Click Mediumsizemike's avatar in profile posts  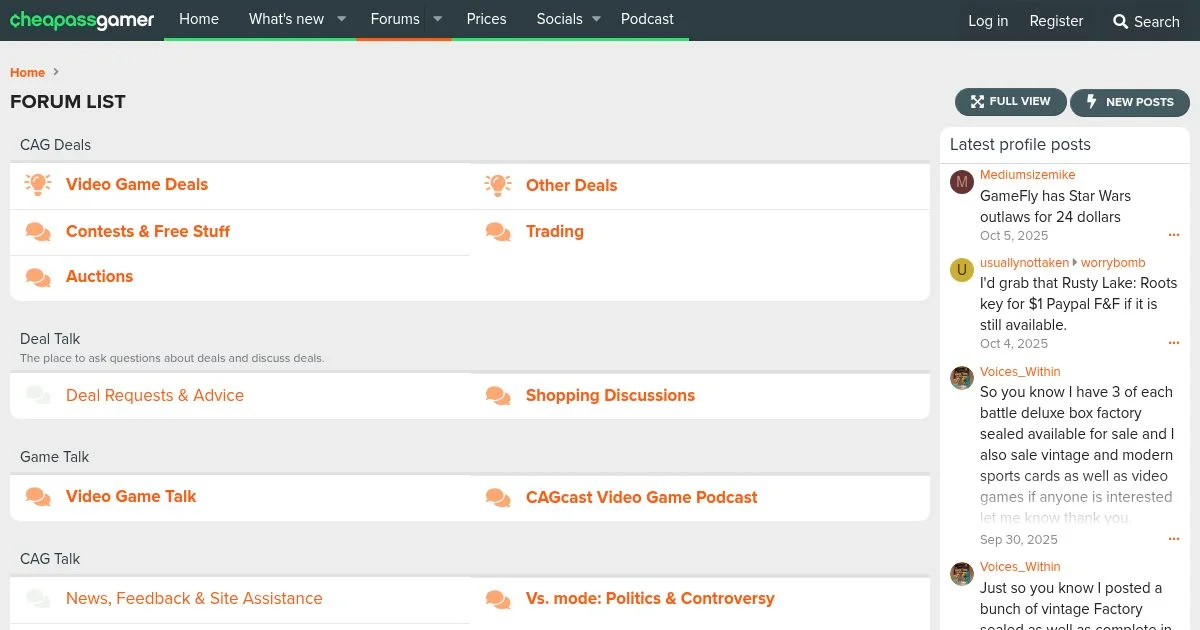[962, 182]
